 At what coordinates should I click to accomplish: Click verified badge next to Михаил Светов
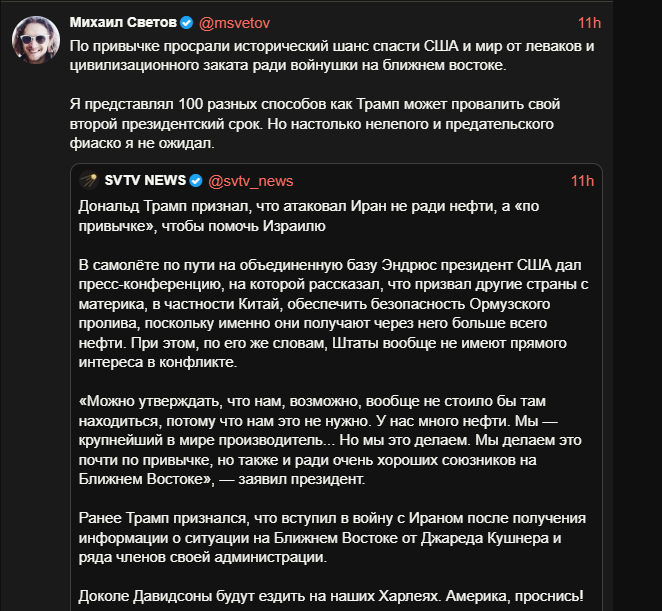click(187, 23)
